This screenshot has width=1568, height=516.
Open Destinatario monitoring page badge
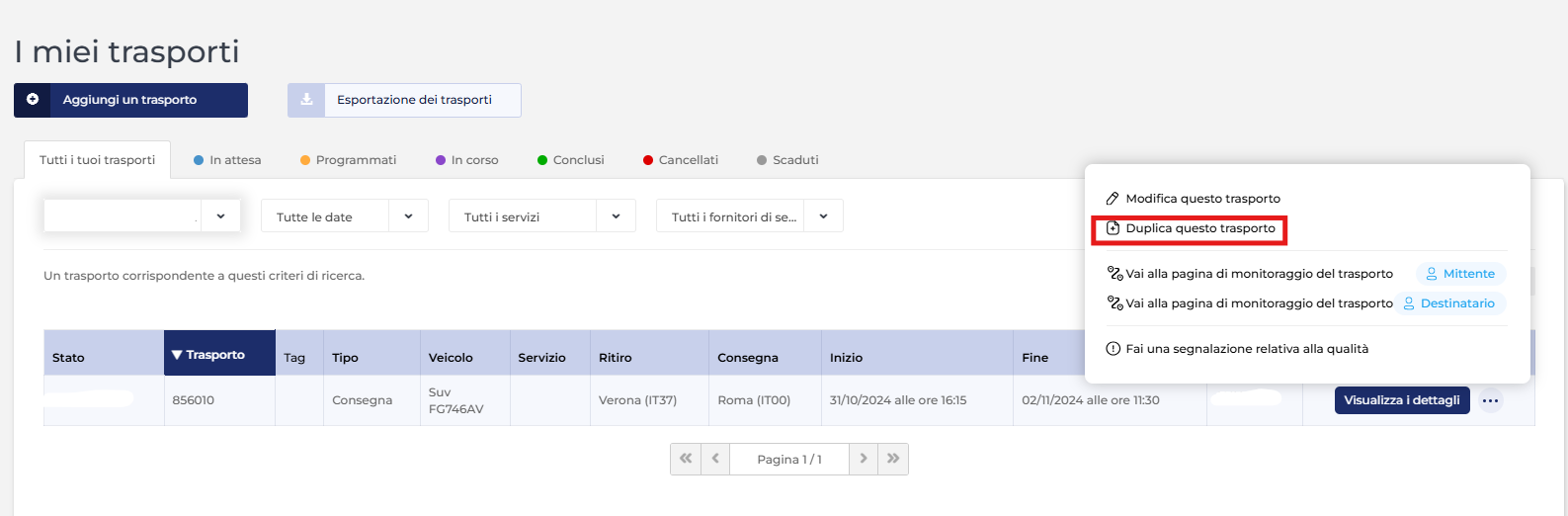click(x=1449, y=303)
